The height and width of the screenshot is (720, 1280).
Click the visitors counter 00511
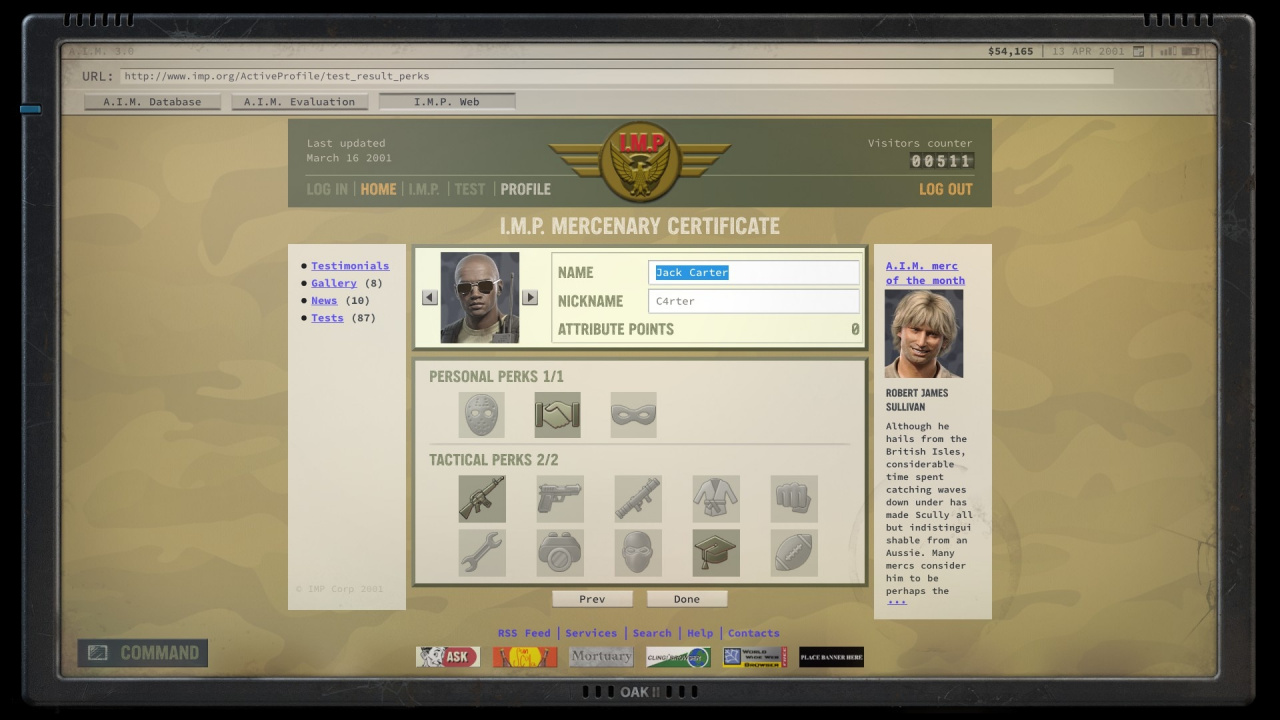point(942,161)
